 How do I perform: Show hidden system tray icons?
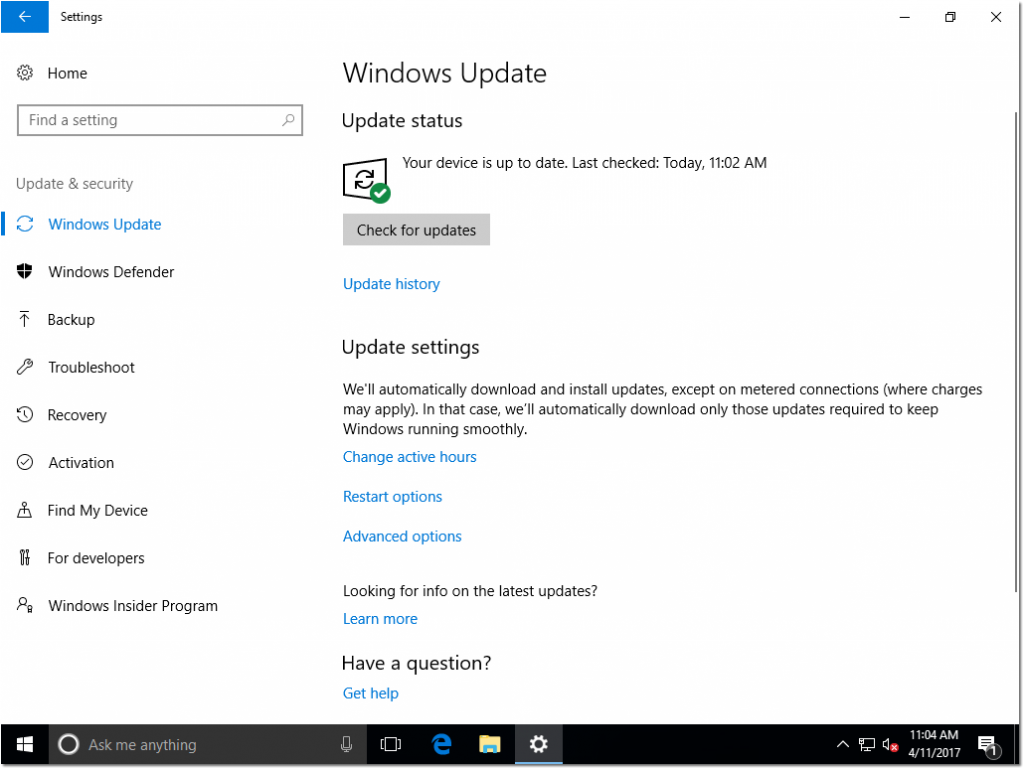click(x=843, y=744)
